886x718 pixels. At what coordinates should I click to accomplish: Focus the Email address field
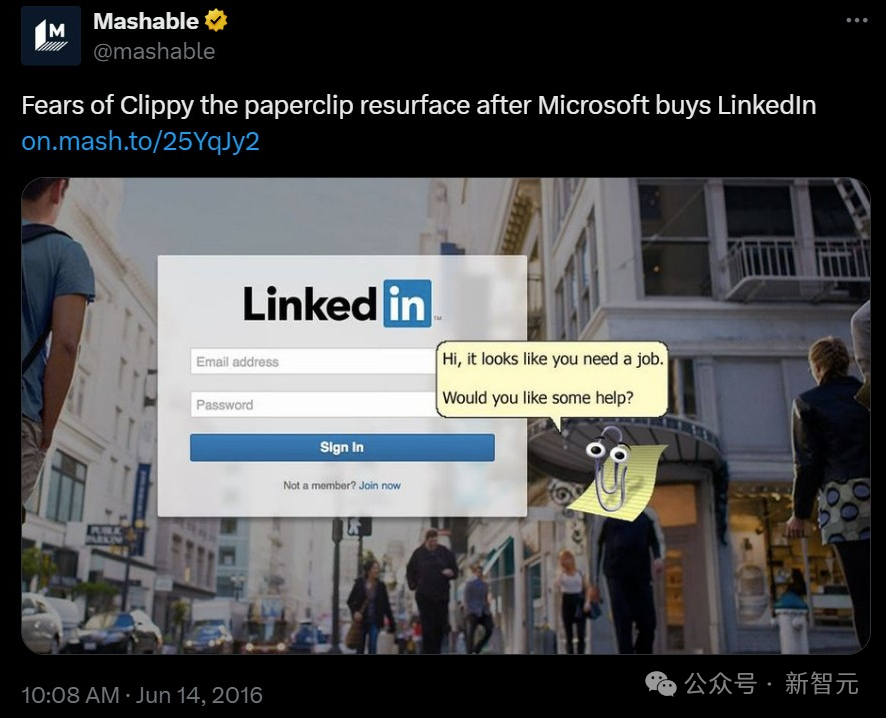[312, 362]
